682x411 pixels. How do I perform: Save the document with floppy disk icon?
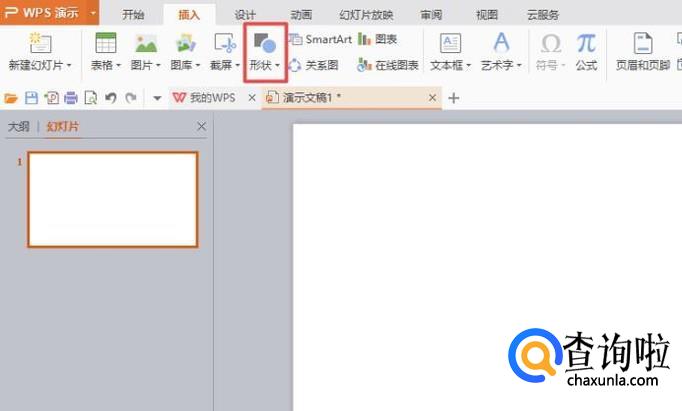31,98
